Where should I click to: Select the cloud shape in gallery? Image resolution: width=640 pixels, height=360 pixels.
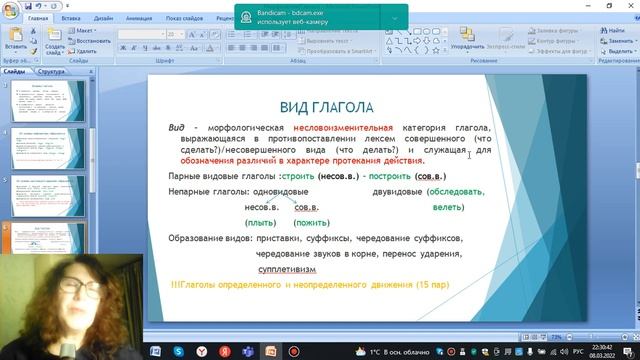pos(436,41)
